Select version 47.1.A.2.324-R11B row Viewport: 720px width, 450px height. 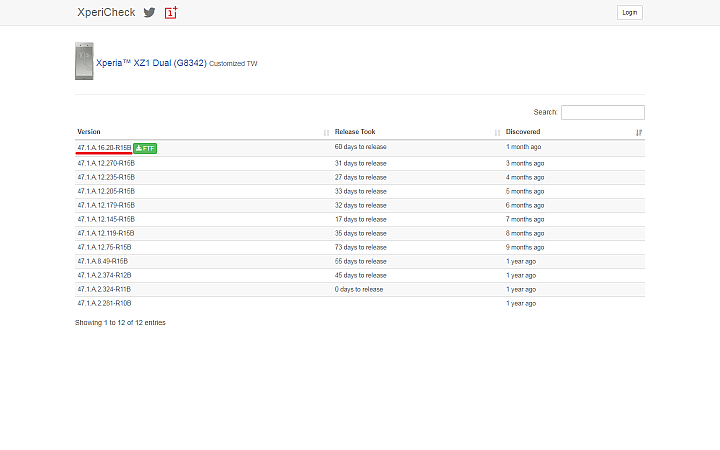tap(360, 289)
